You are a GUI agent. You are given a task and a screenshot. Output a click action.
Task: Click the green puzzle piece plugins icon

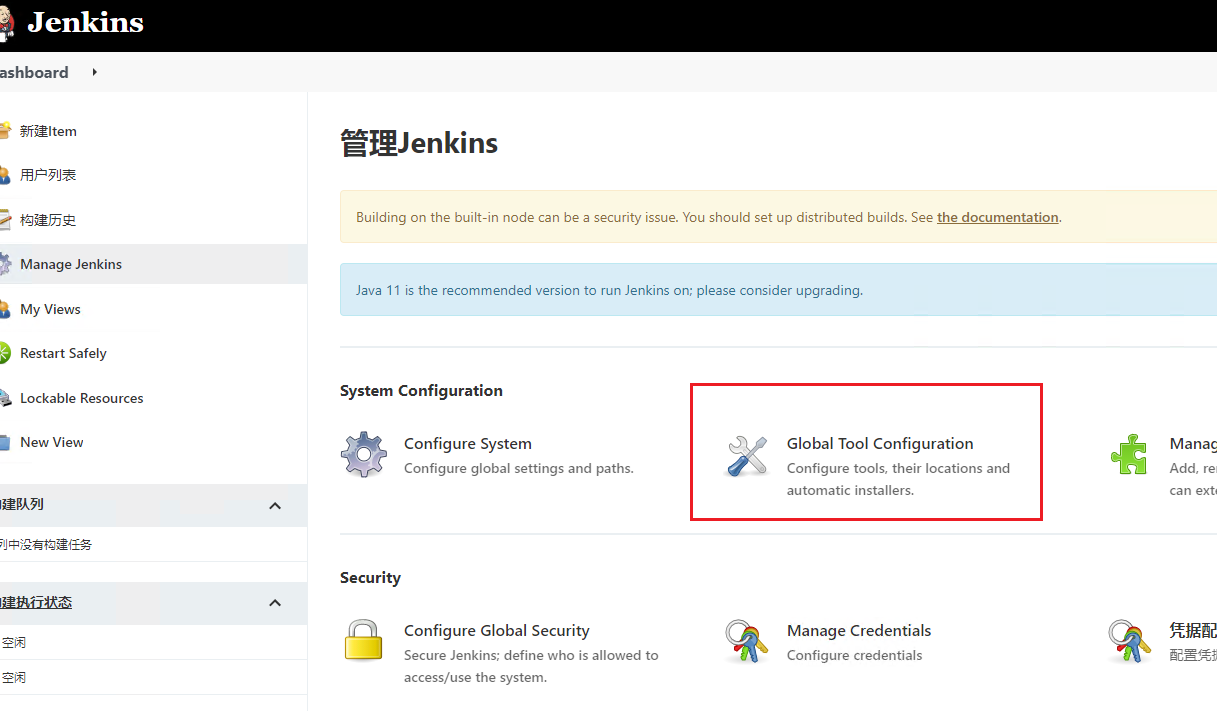tap(1129, 454)
